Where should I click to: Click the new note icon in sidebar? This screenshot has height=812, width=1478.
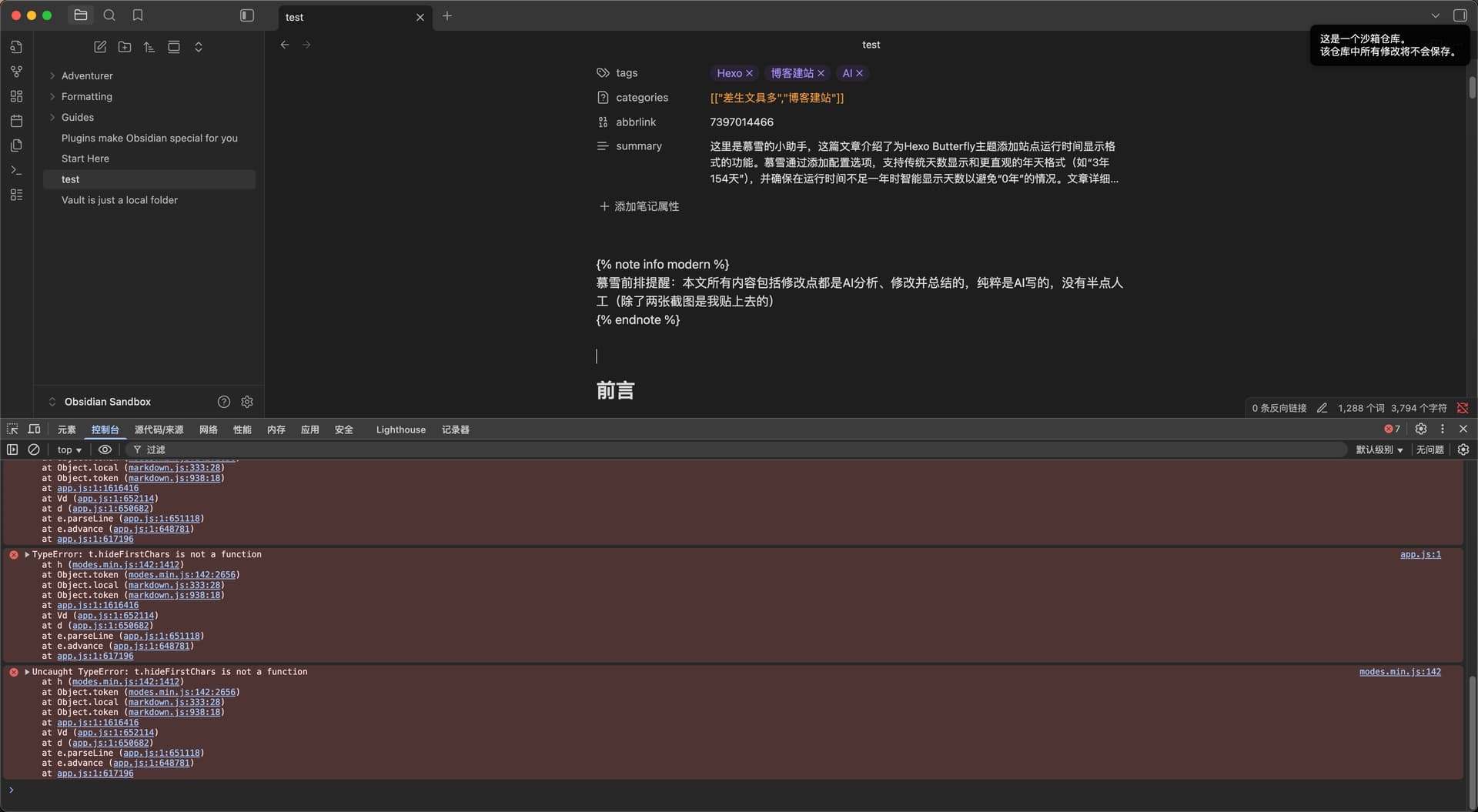[x=100, y=47]
